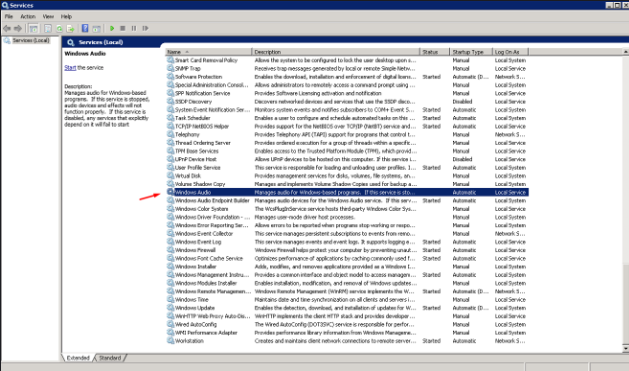Open the Action menu
The width and height of the screenshot is (629, 371).
[28, 16]
